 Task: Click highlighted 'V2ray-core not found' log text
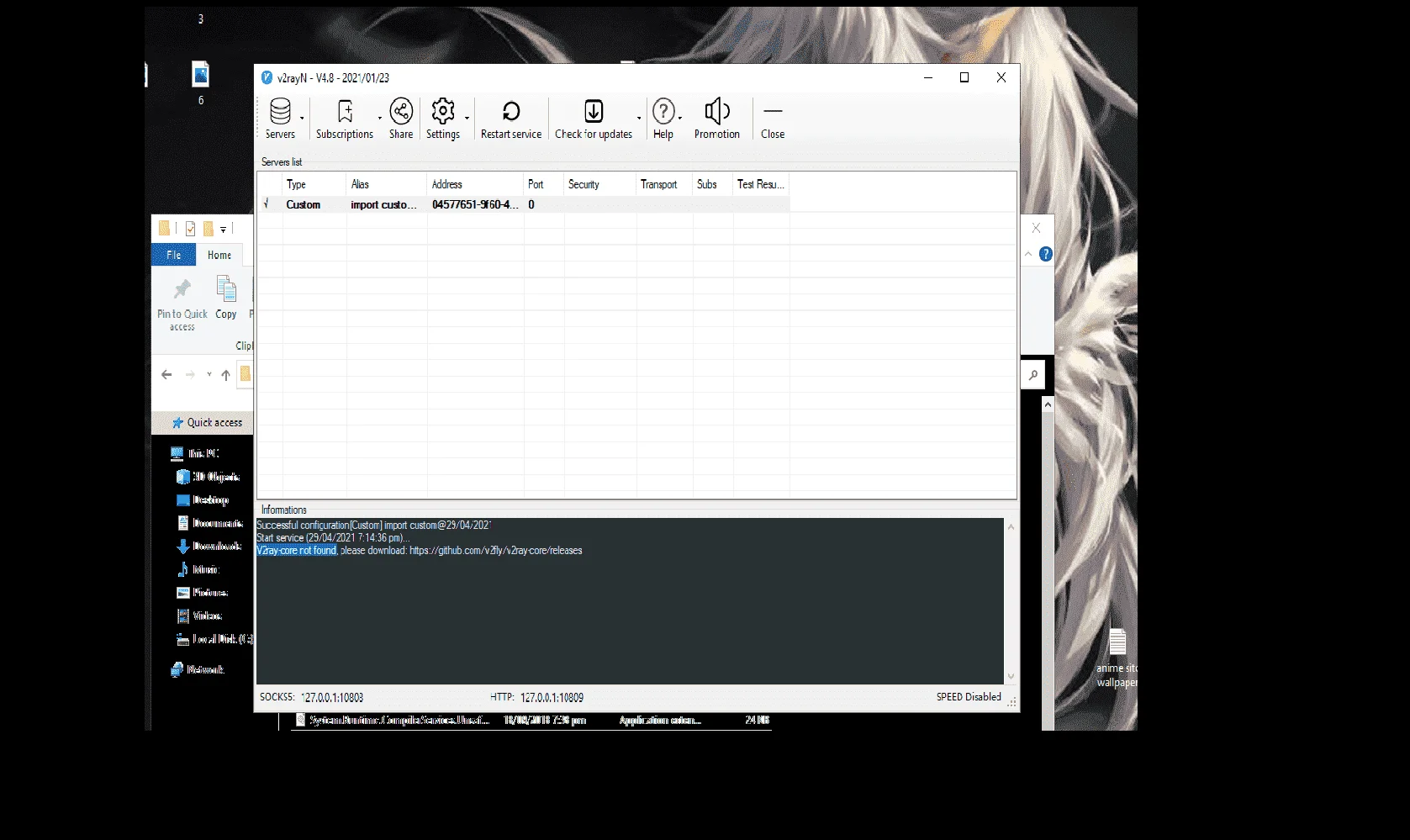pyautogui.click(x=297, y=551)
